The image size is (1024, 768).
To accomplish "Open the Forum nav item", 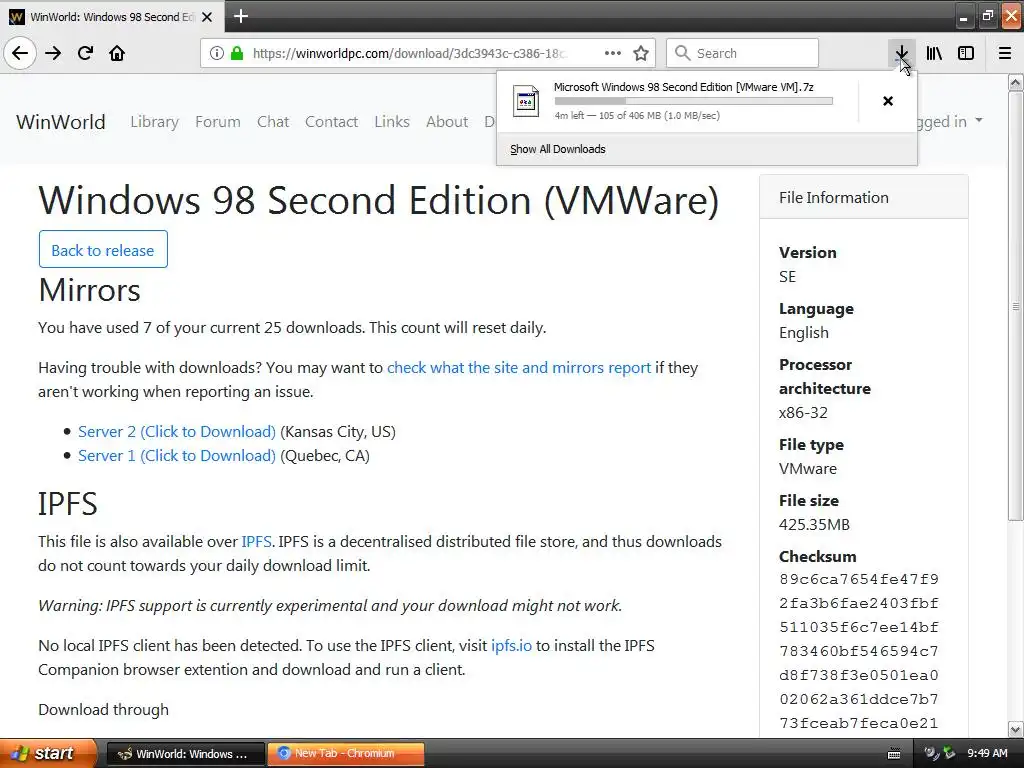I will [217, 121].
